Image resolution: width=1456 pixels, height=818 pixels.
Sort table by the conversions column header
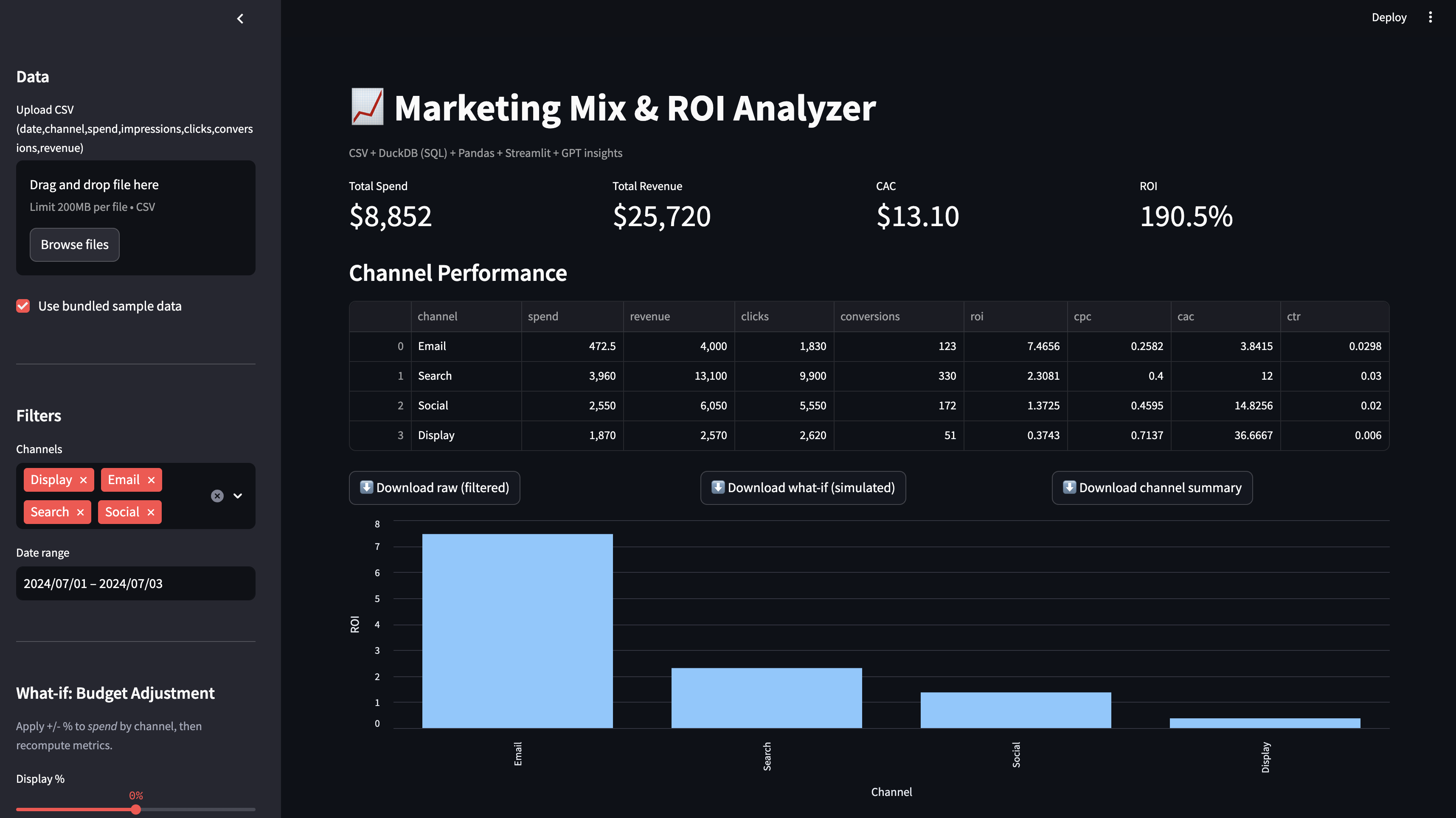899,317
